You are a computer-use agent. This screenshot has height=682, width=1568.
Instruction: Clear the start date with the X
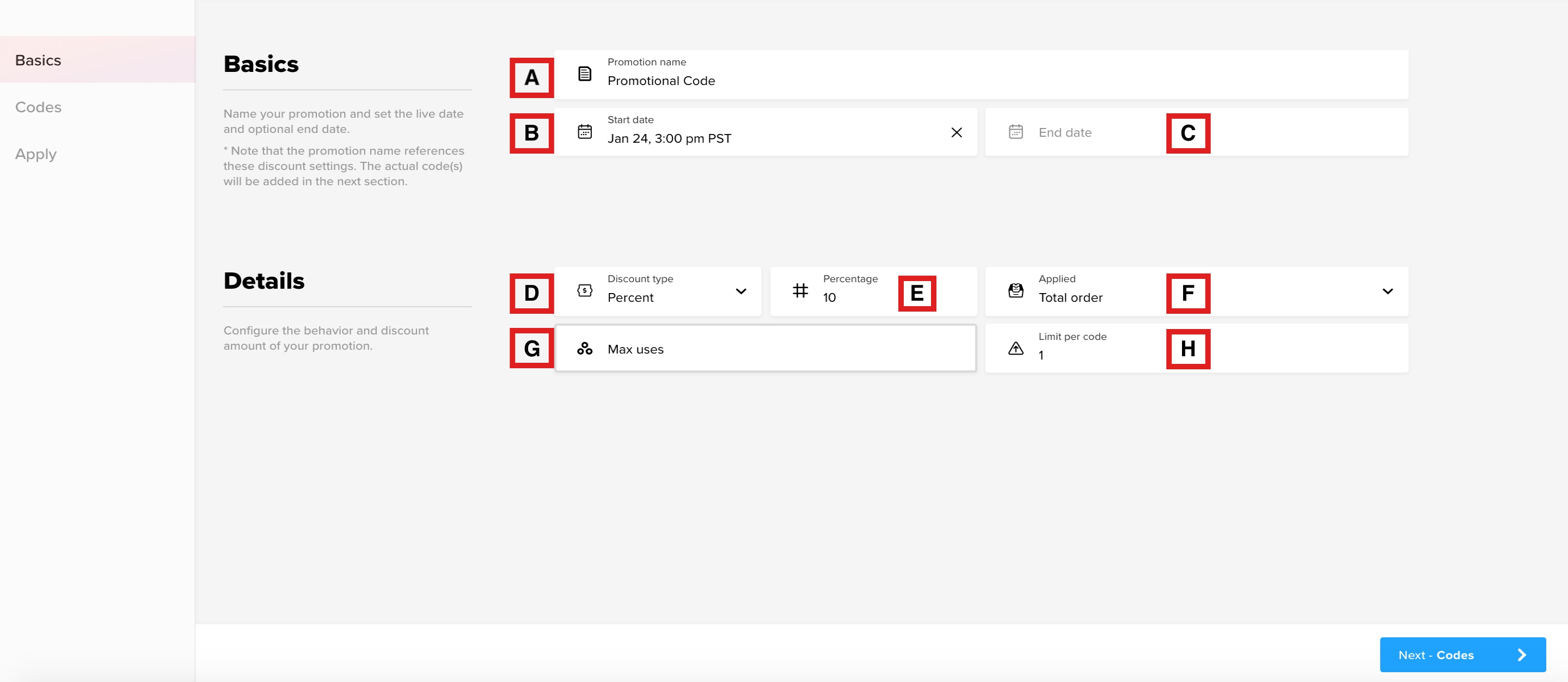[x=956, y=132]
